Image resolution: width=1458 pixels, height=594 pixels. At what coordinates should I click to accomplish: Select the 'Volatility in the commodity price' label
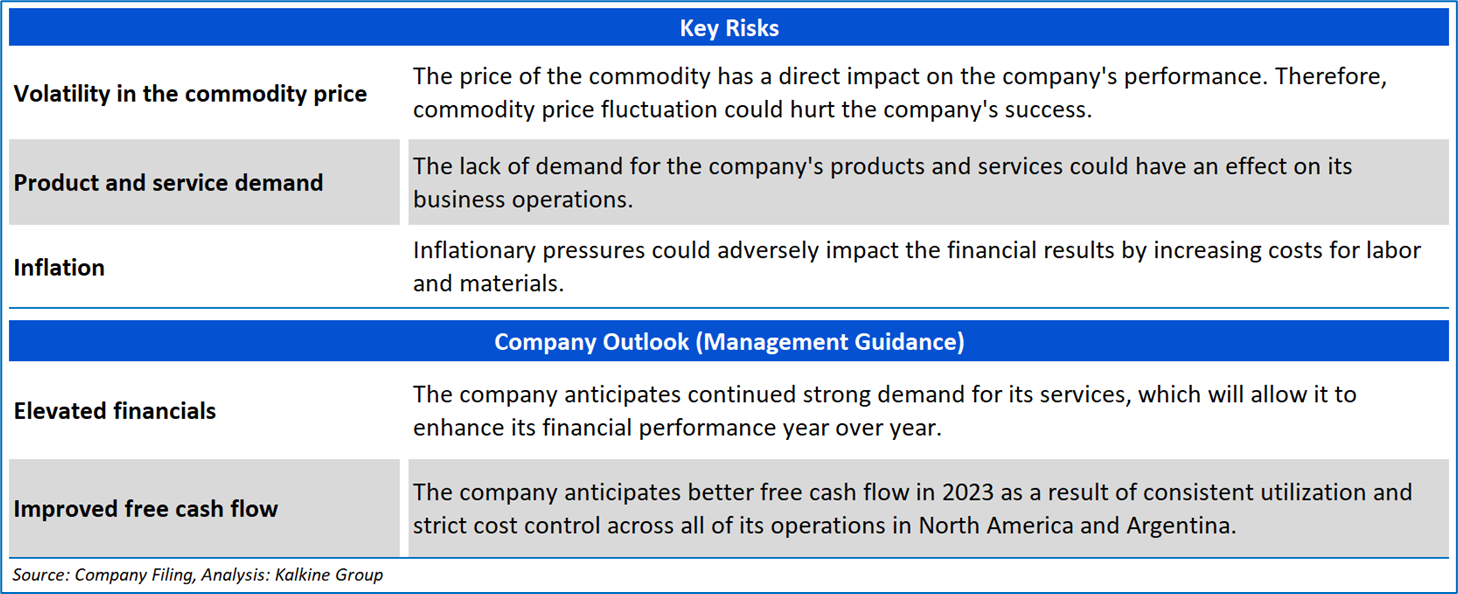click(x=190, y=94)
